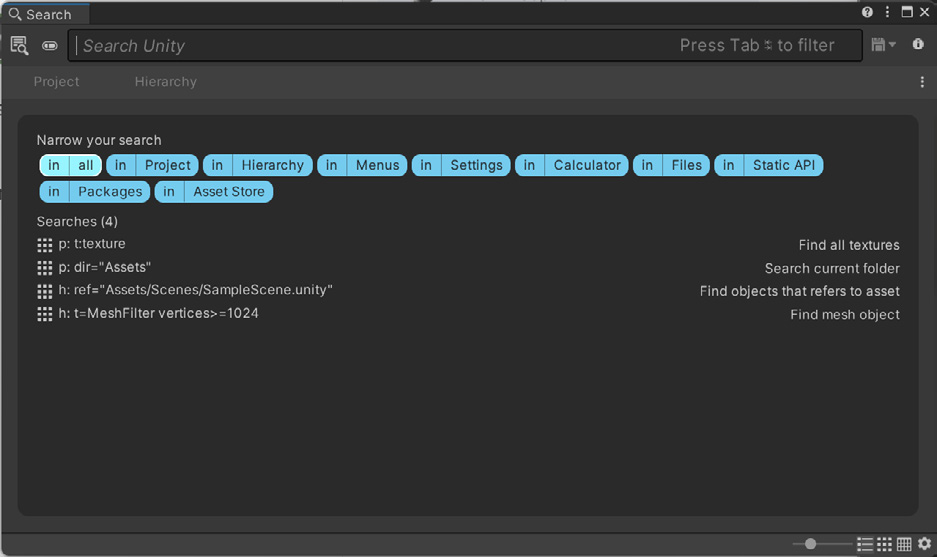Close the Search window
Image resolution: width=937 pixels, height=557 pixels.
pyautogui.click(x=924, y=12)
